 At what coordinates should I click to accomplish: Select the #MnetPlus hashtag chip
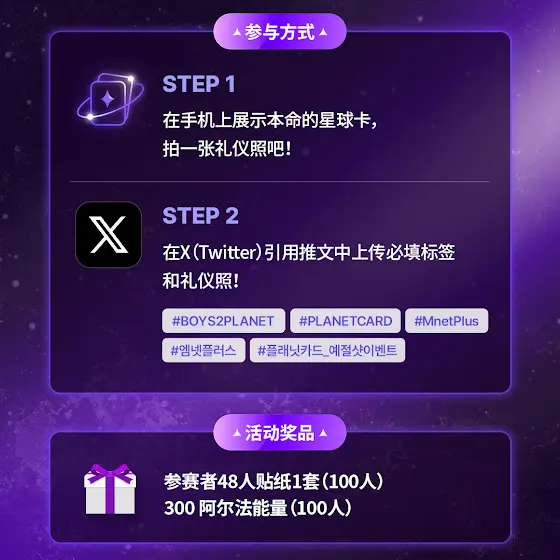446,321
